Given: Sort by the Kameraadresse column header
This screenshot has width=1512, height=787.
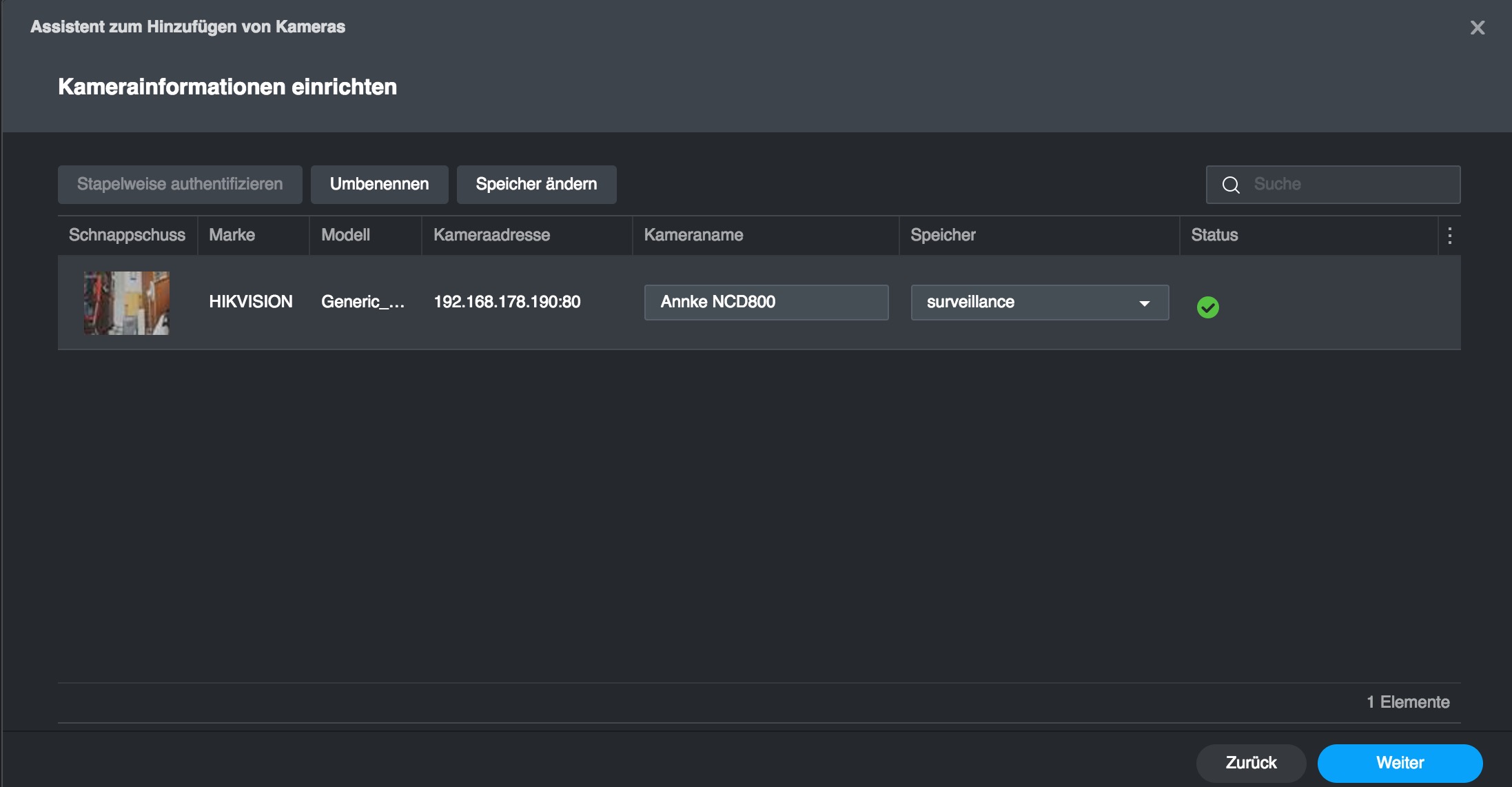Looking at the screenshot, I should point(491,235).
